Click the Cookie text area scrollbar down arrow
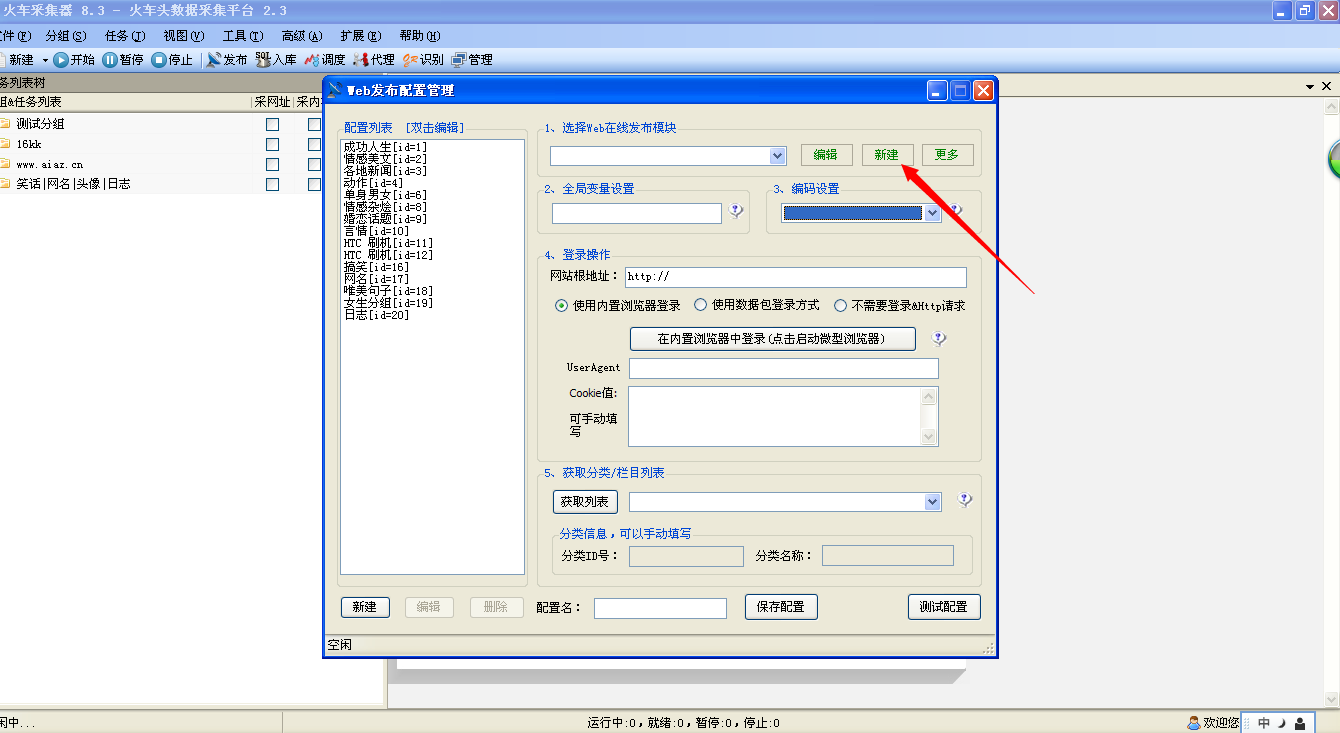Screen dimensions: 1340x733 pos(930,437)
